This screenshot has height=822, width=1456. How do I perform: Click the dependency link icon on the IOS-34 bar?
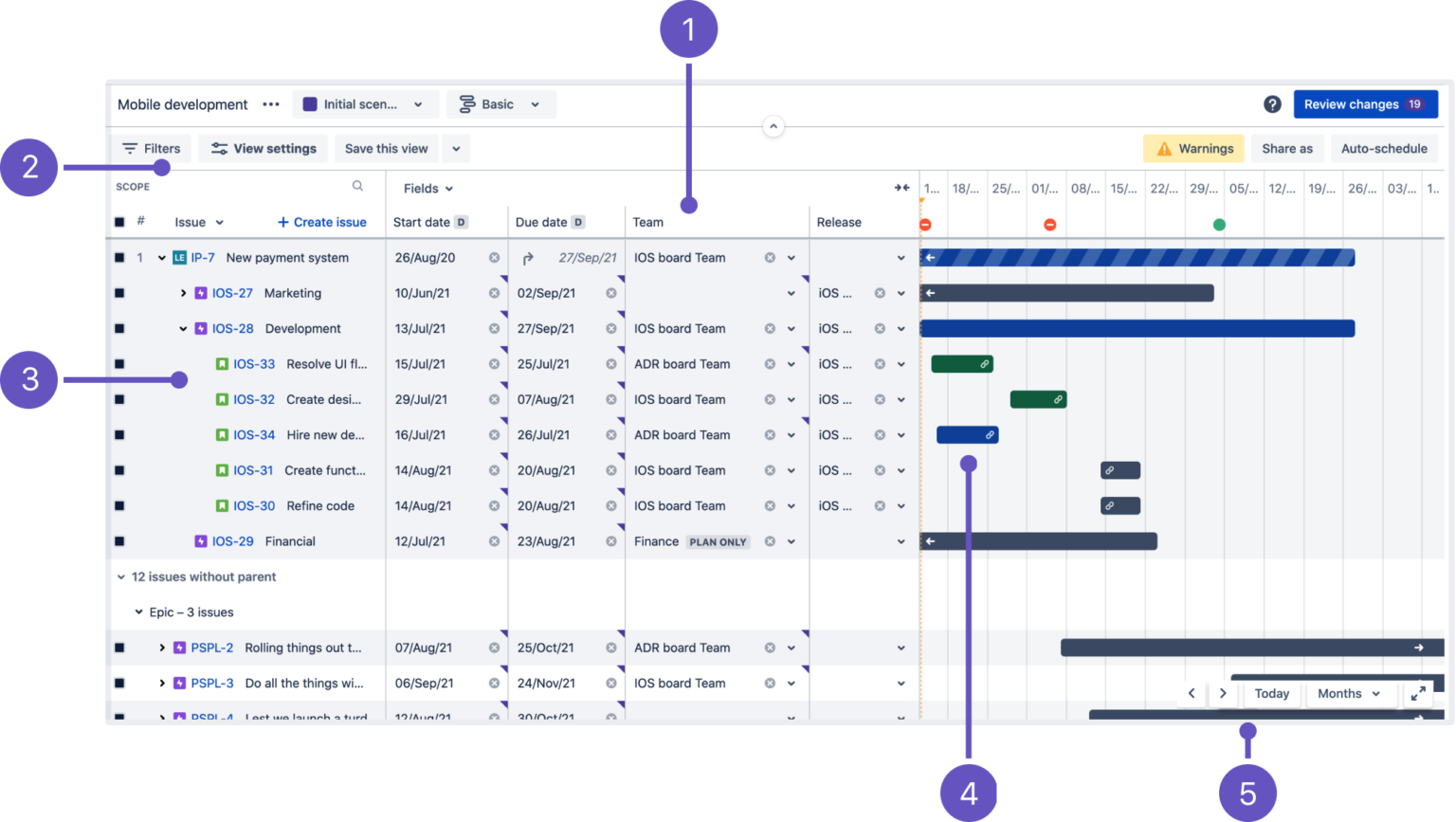coord(992,434)
